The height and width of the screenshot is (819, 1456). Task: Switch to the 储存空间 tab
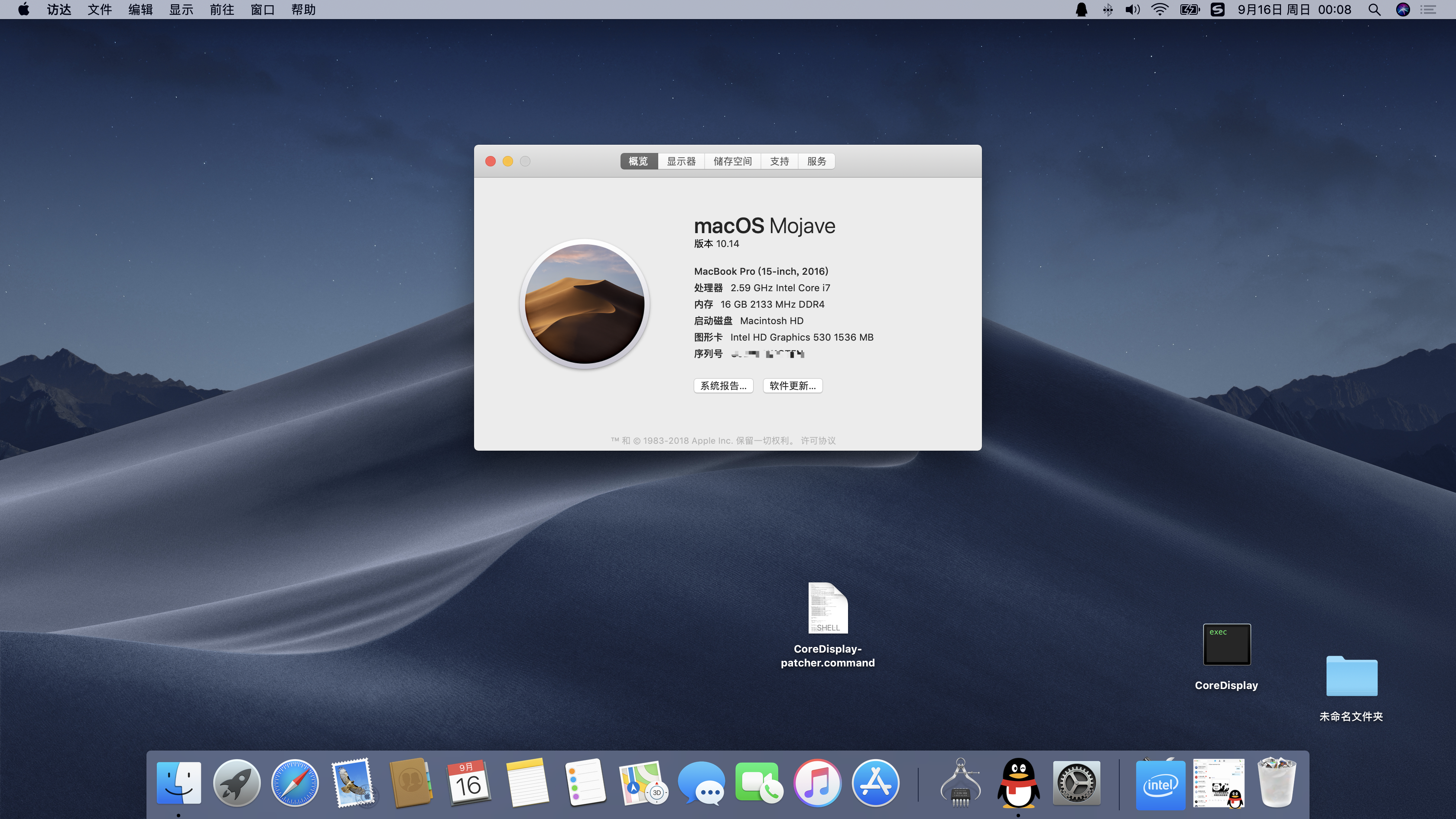click(x=732, y=161)
